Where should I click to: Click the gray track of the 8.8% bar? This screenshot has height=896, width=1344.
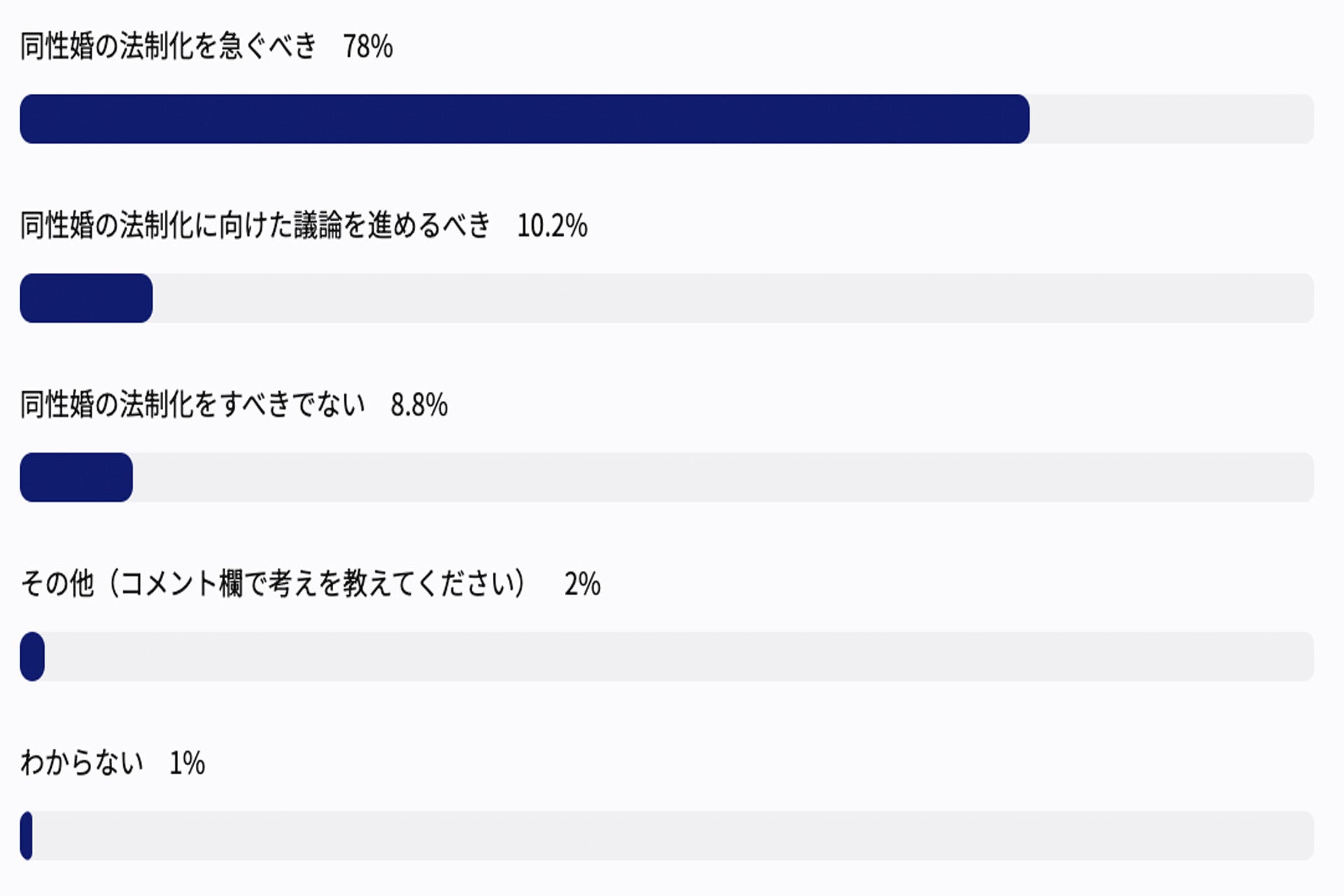coord(722,477)
